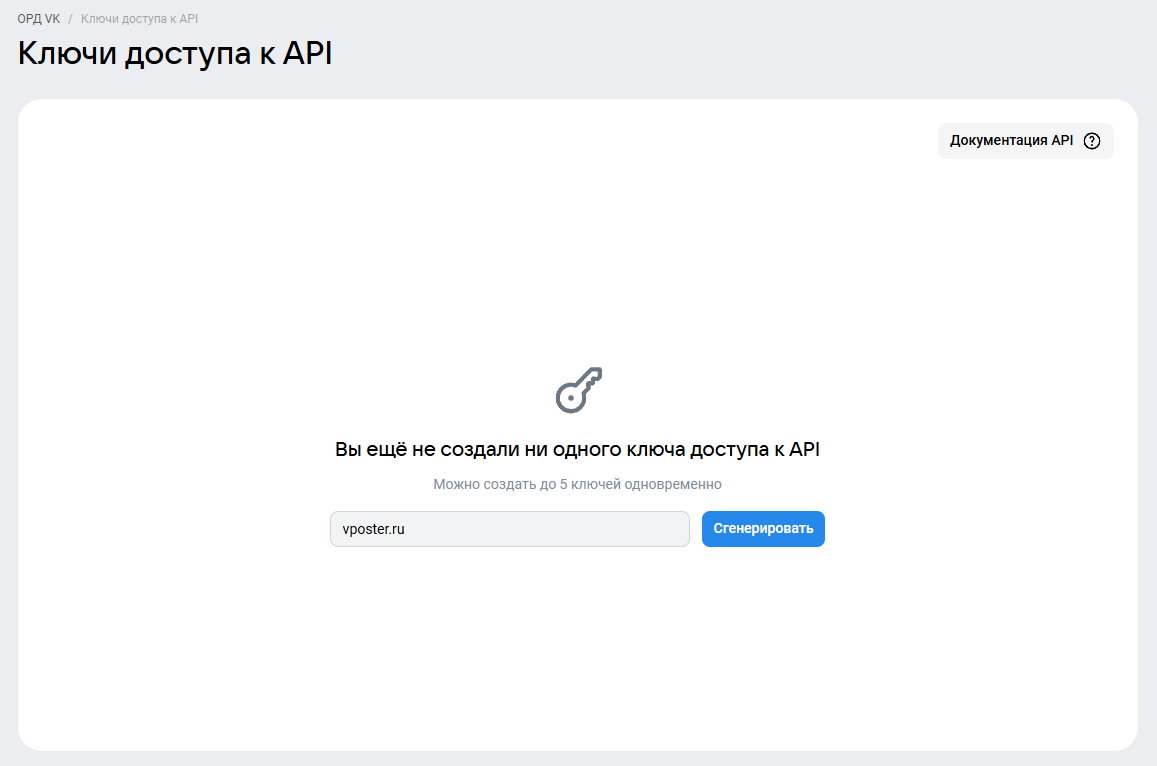Go to ОРД VK breadcrumb link
Image resolution: width=1157 pixels, height=766 pixels.
(x=39, y=19)
